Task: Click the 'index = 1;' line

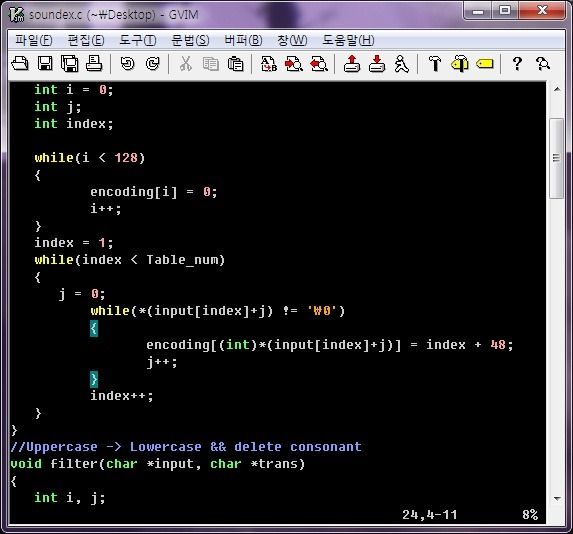Action: tap(74, 243)
